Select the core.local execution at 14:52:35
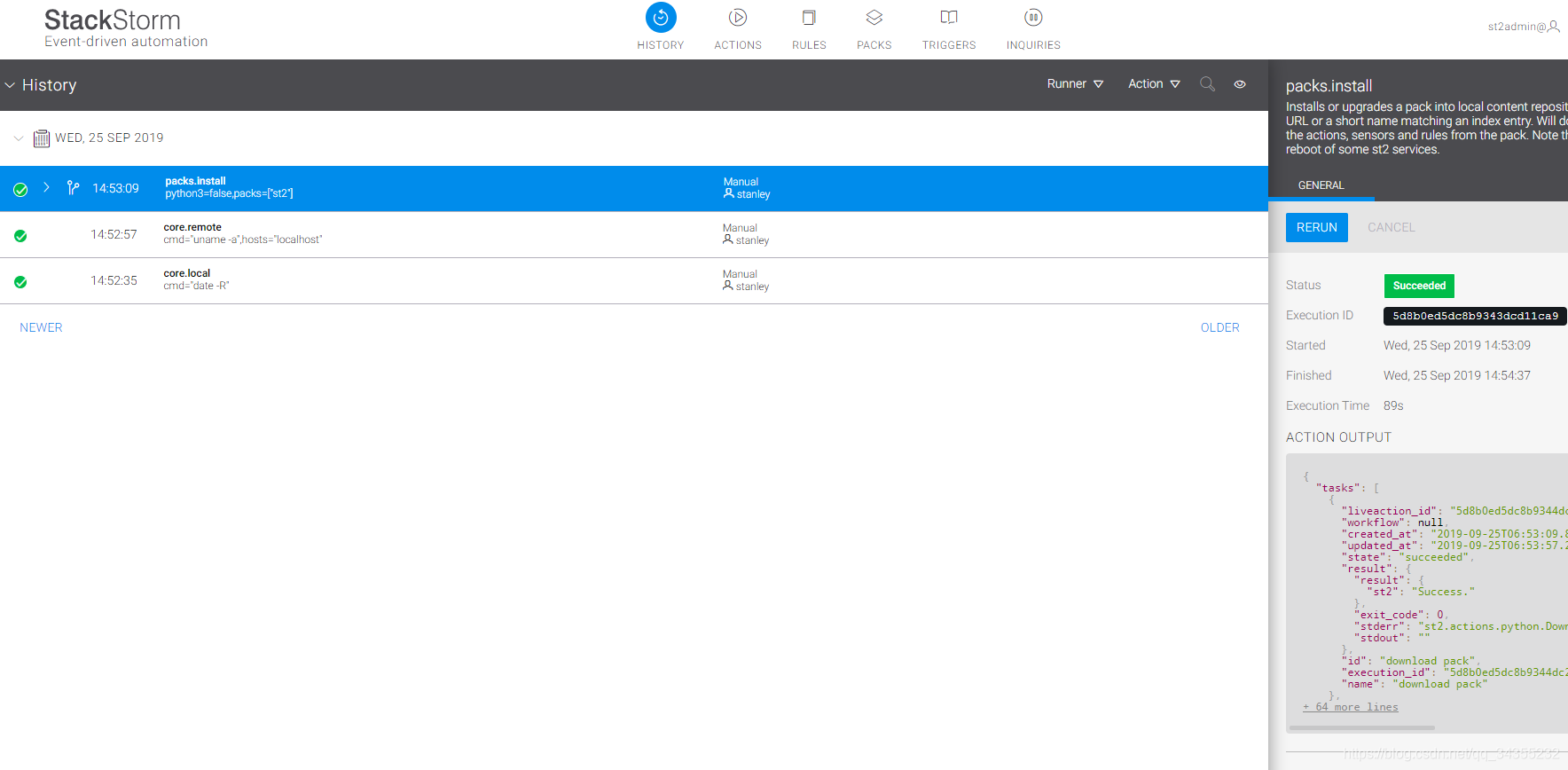The width and height of the screenshot is (1568, 770). tap(634, 280)
